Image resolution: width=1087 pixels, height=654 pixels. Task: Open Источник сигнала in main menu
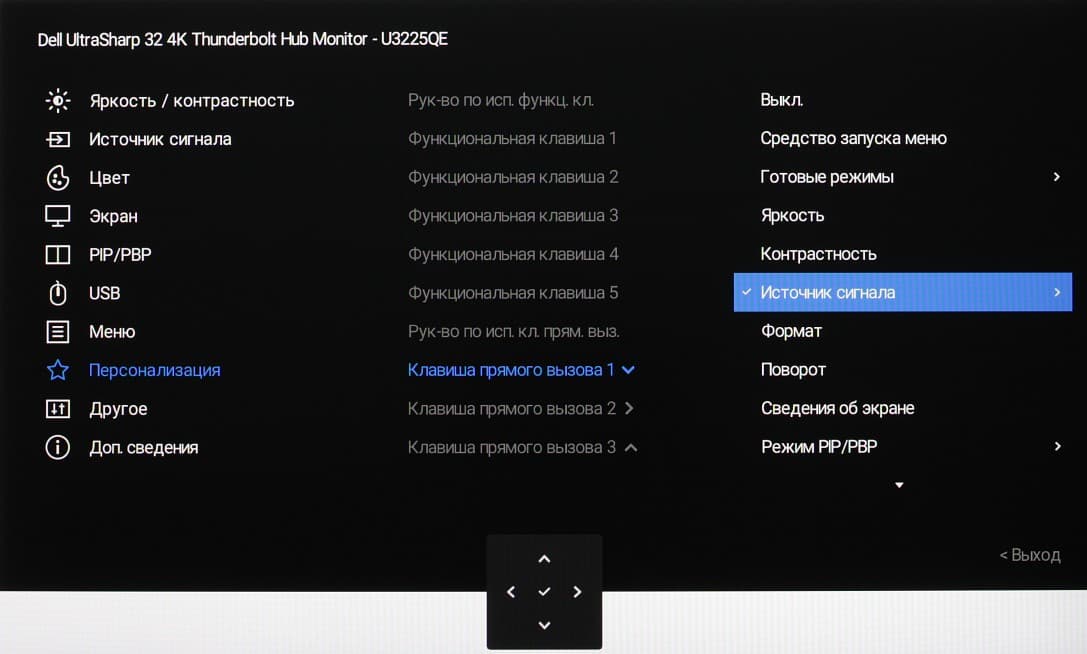[160, 139]
